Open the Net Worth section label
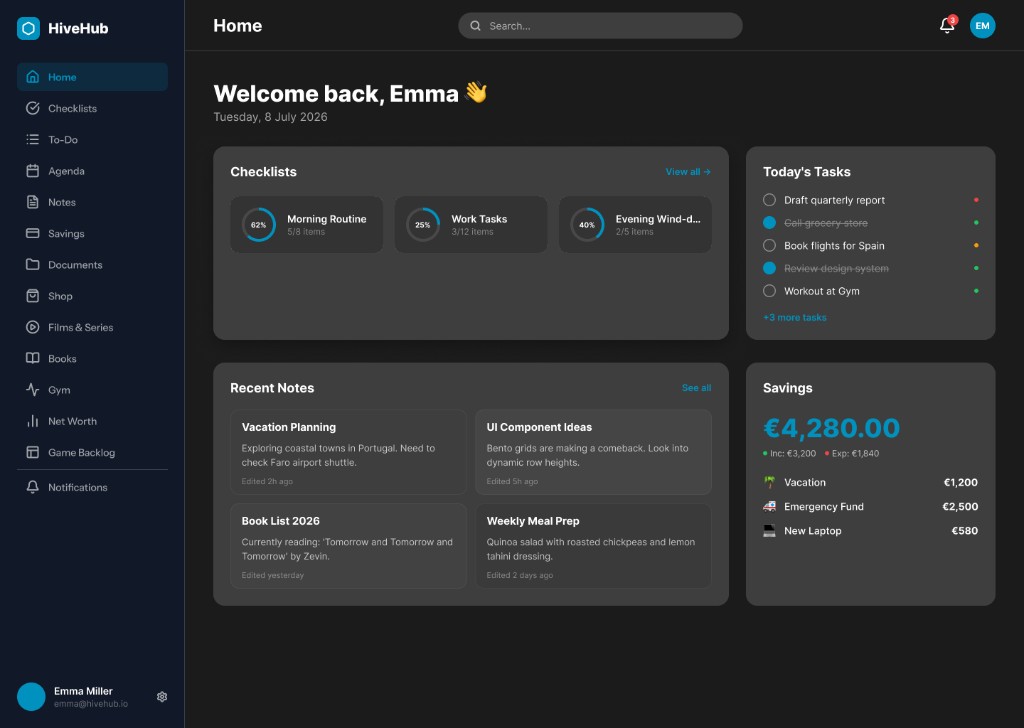This screenshot has height=728, width=1024. pyautogui.click(x=72, y=421)
